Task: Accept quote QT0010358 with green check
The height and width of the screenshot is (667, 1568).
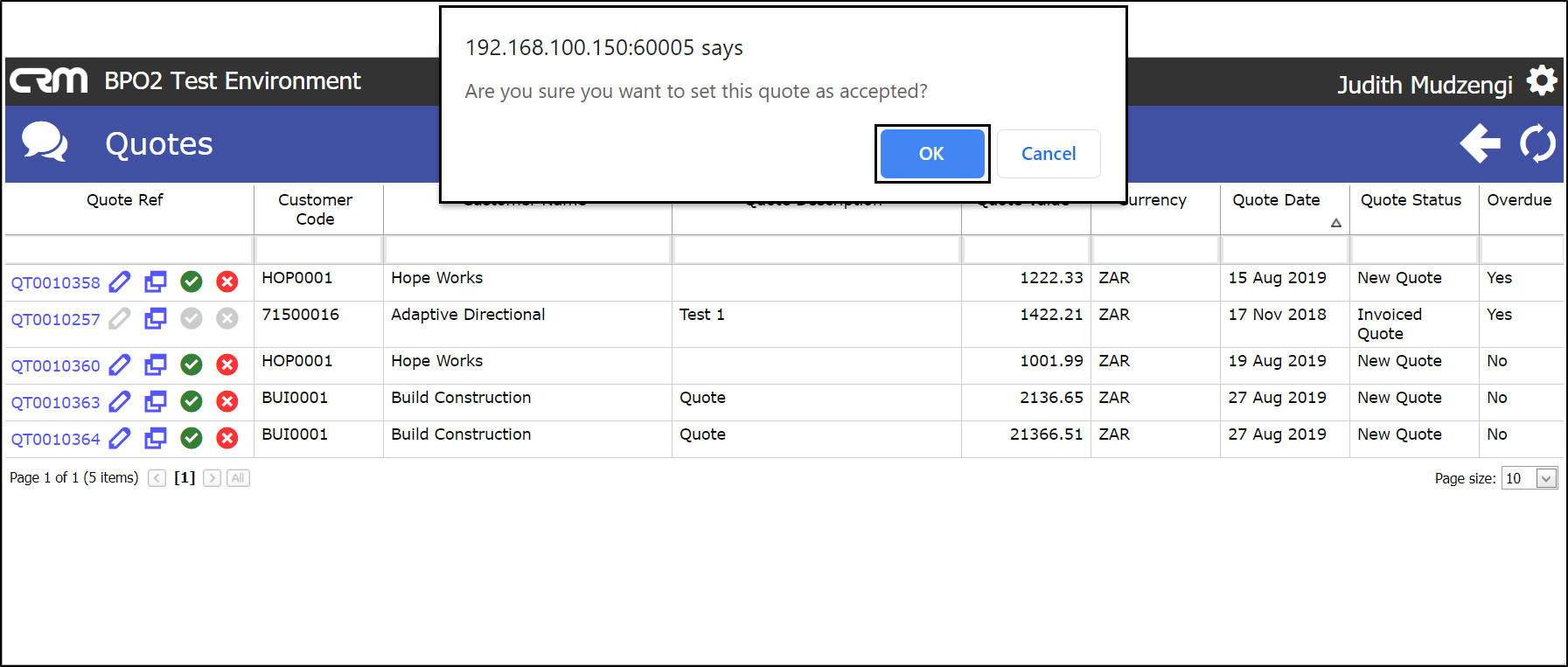Action: [192, 281]
